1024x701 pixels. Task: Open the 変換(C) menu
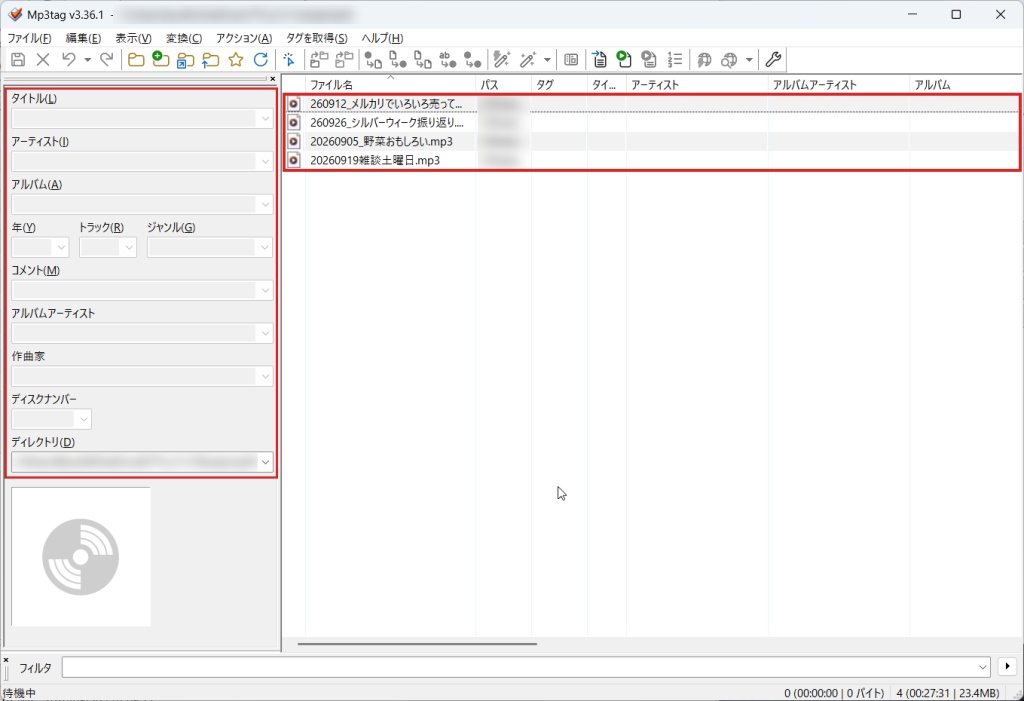pyautogui.click(x=184, y=38)
